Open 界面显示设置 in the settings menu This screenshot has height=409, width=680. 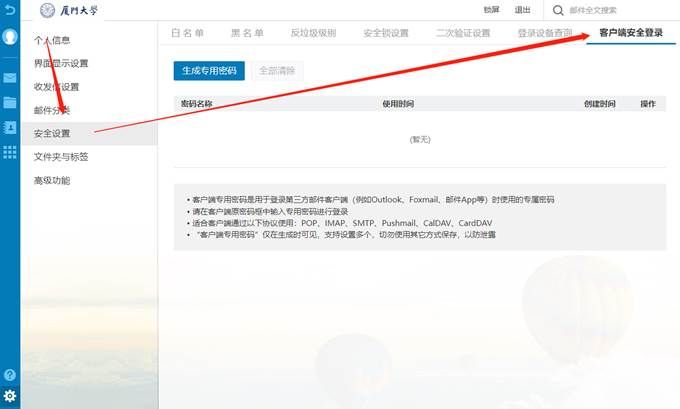click(x=61, y=63)
